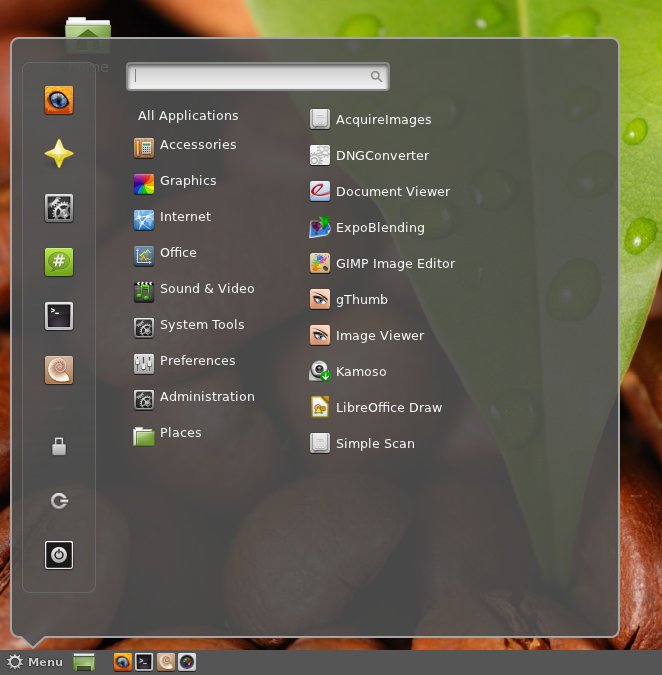Click the System Tools gear icon

pos(144,328)
